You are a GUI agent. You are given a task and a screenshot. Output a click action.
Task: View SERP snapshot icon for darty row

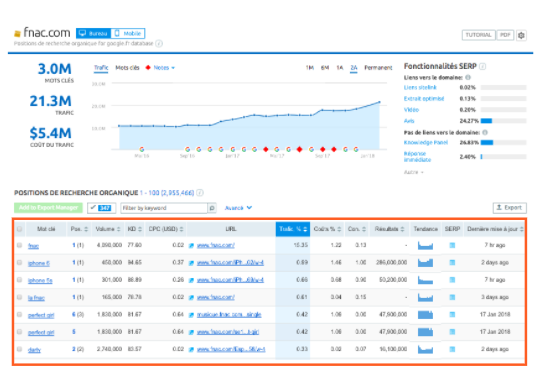click(452, 349)
